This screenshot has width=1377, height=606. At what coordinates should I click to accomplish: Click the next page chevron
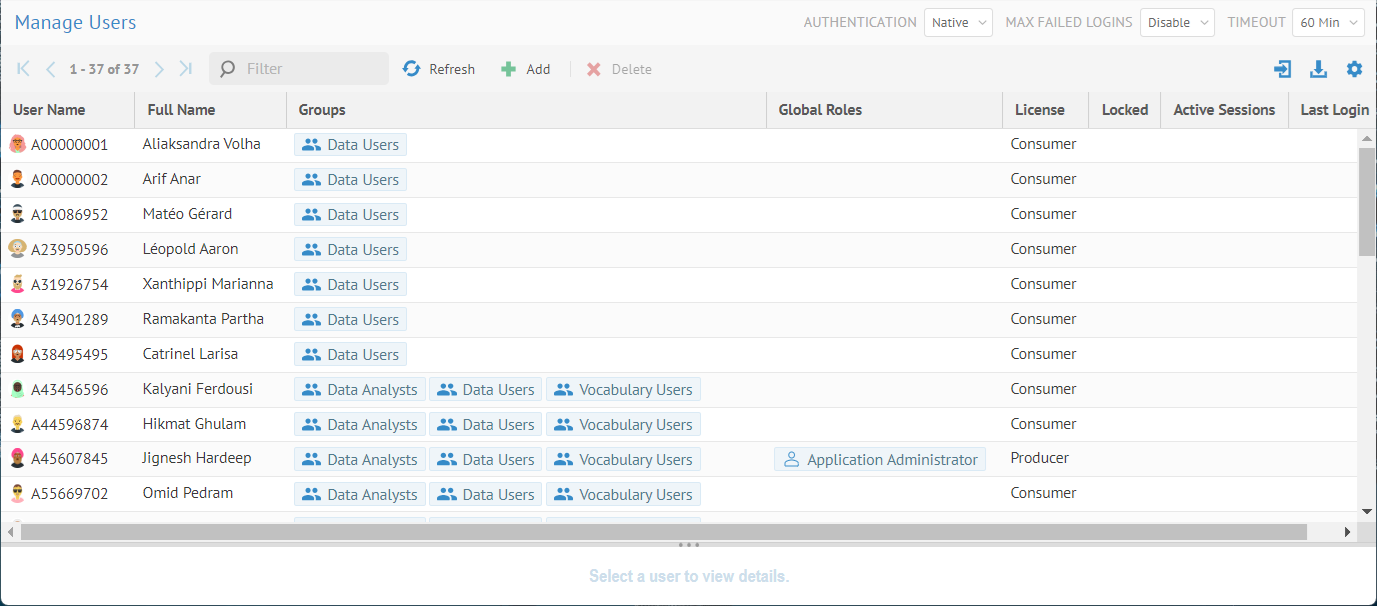(x=159, y=69)
